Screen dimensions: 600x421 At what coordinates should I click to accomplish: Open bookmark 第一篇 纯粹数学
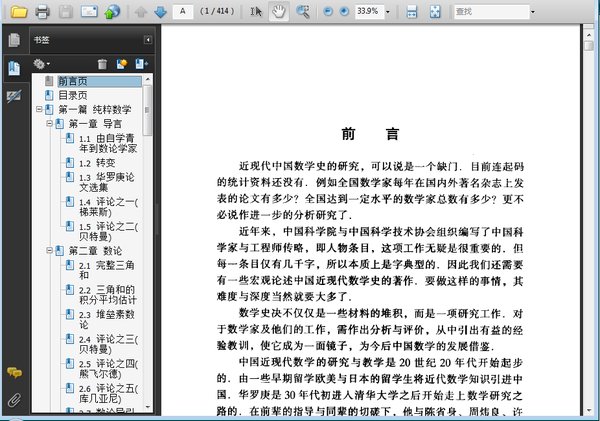(95, 109)
